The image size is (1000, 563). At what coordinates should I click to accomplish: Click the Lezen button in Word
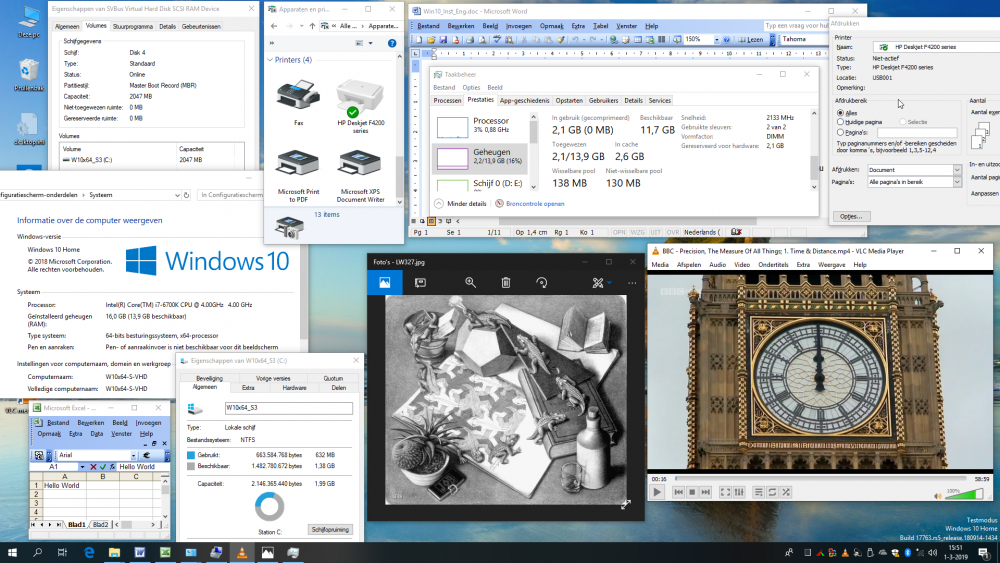tap(751, 40)
